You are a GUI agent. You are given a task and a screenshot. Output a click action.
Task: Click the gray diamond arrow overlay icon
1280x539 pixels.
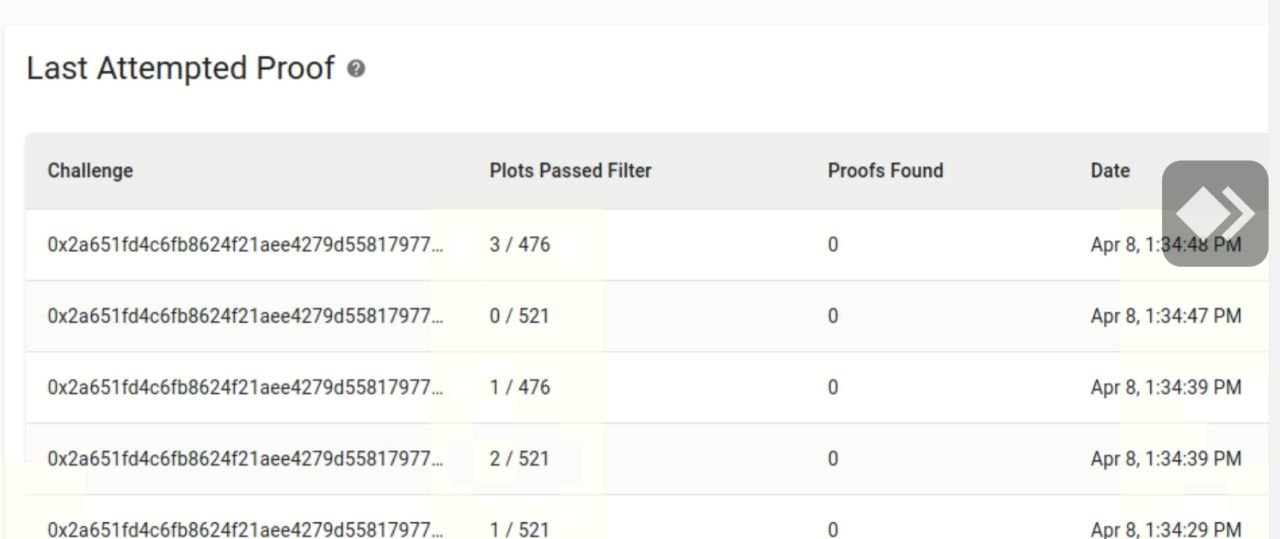tap(1215, 213)
